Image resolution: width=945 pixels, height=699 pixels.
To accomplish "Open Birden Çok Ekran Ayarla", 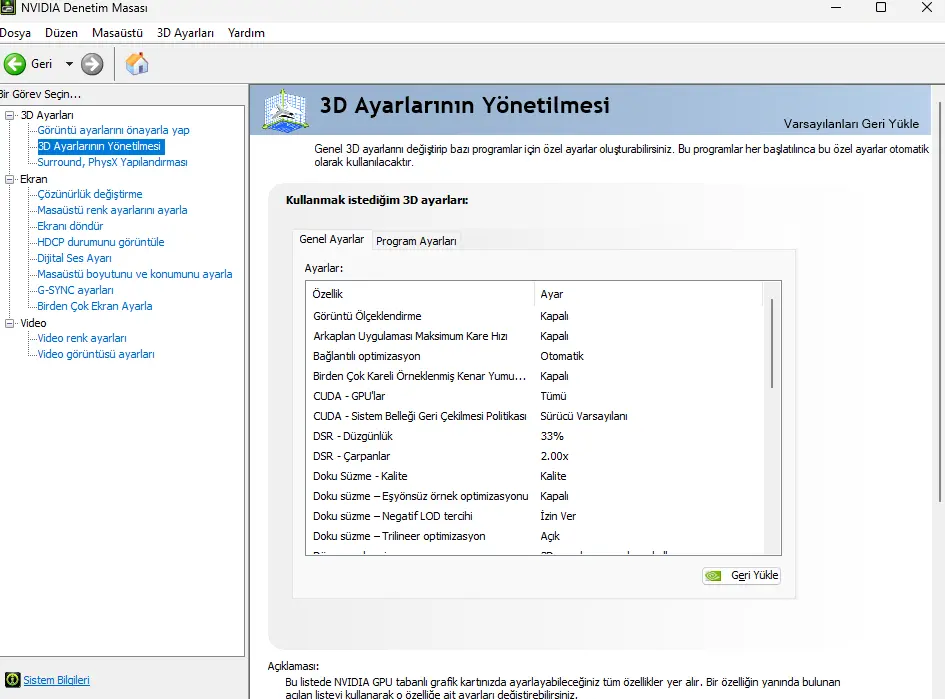I will (95, 306).
